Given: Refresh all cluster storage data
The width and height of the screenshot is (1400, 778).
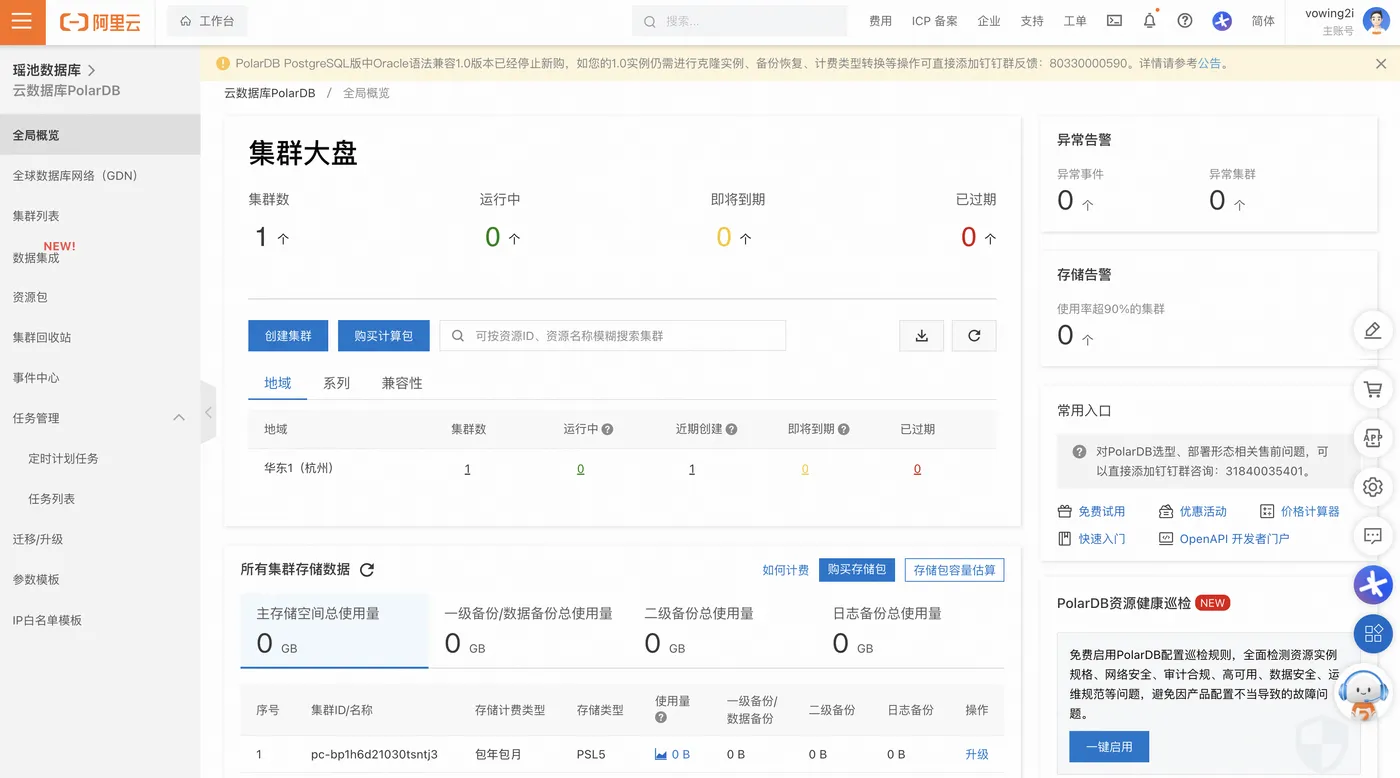Looking at the screenshot, I should [x=367, y=570].
